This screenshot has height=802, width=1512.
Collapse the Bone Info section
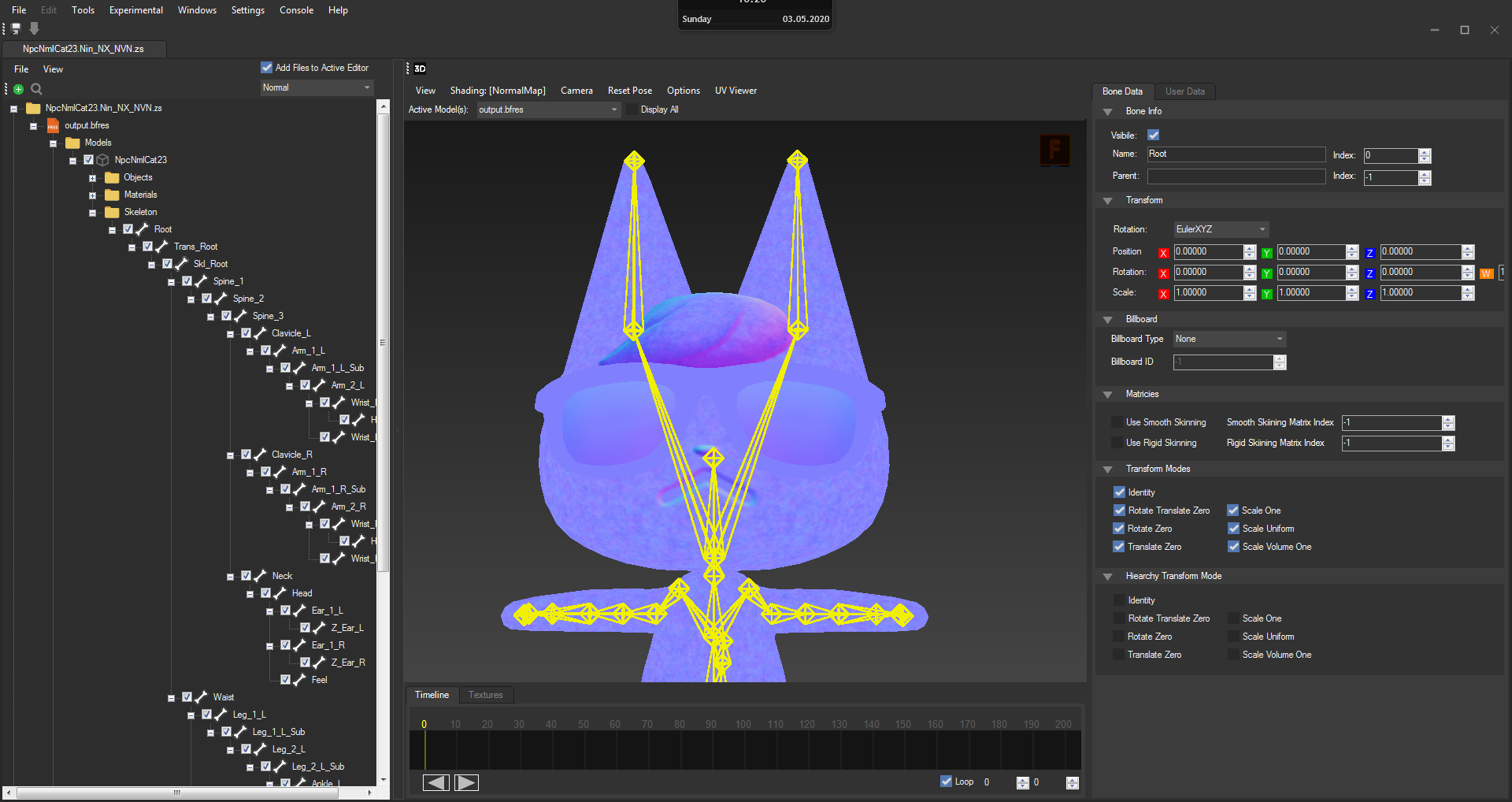pos(1108,112)
